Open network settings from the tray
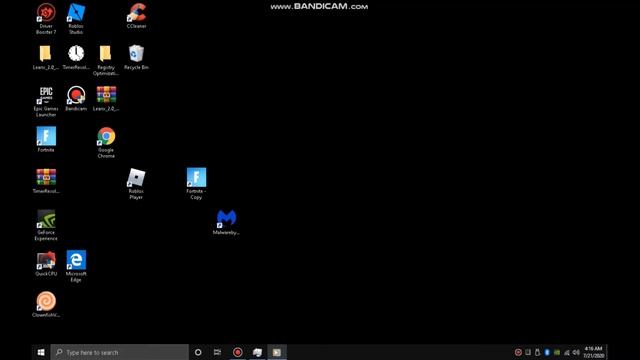The width and height of the screenshot is (640, 360). (567, 352)
